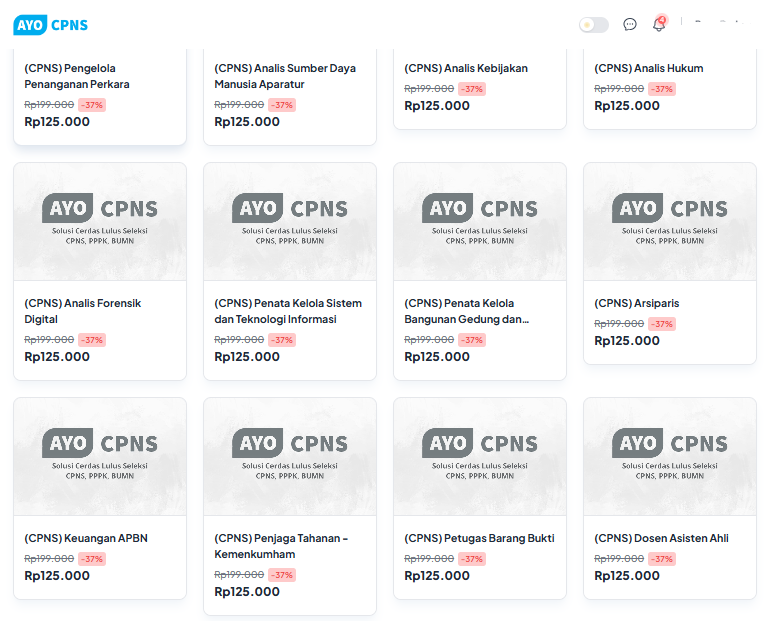
Task: Click the Penata Kelola Bangunan Gedung thumbnail
Action: pos(480,222)
